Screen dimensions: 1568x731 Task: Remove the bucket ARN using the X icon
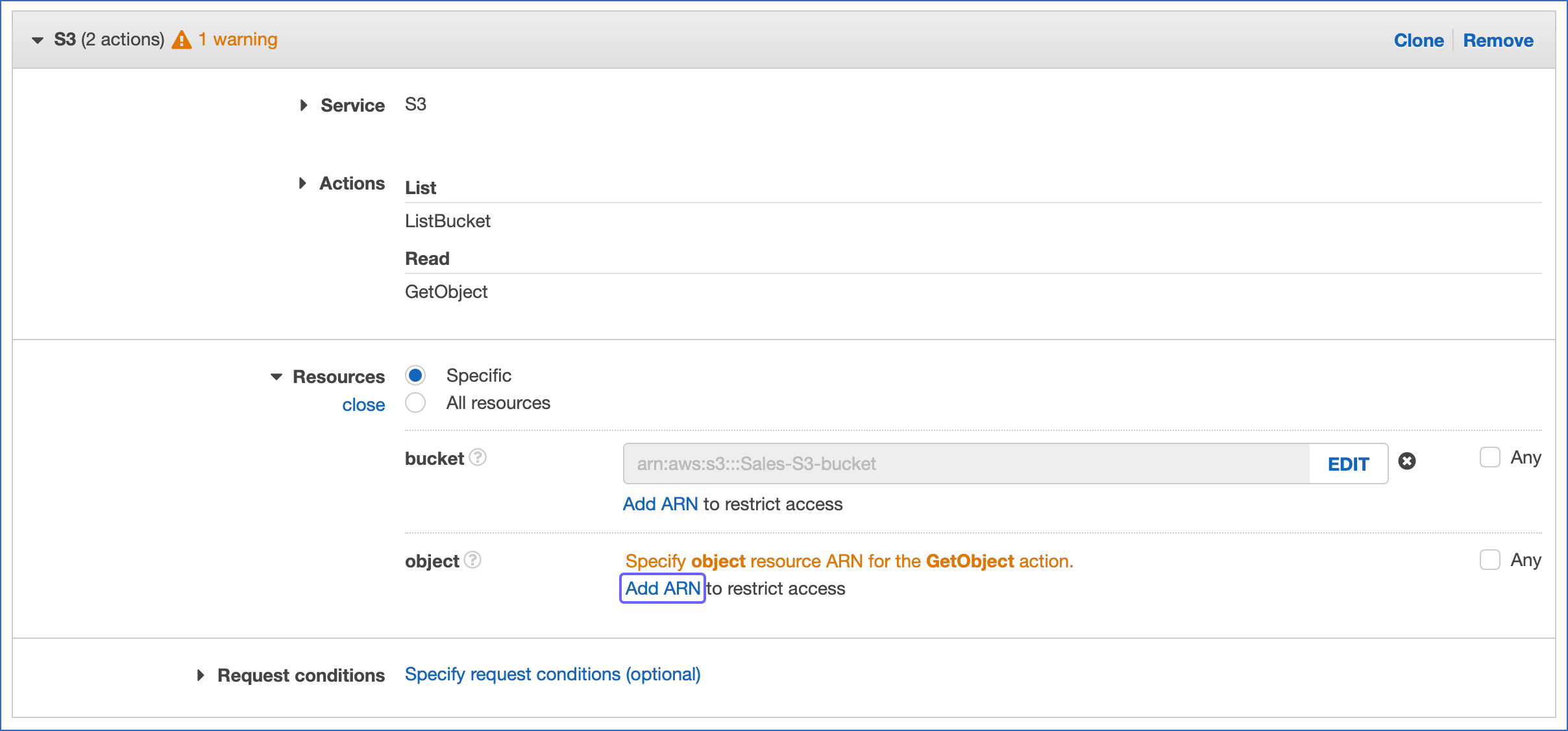click(x=1408, y=462)
